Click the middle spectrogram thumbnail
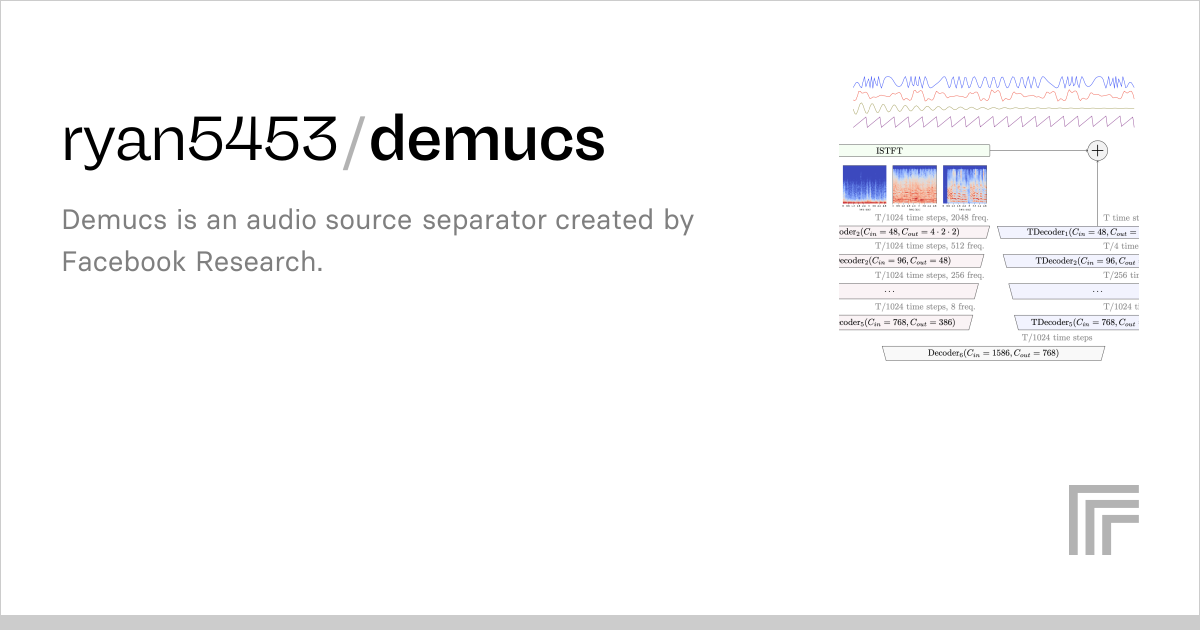 916,184
